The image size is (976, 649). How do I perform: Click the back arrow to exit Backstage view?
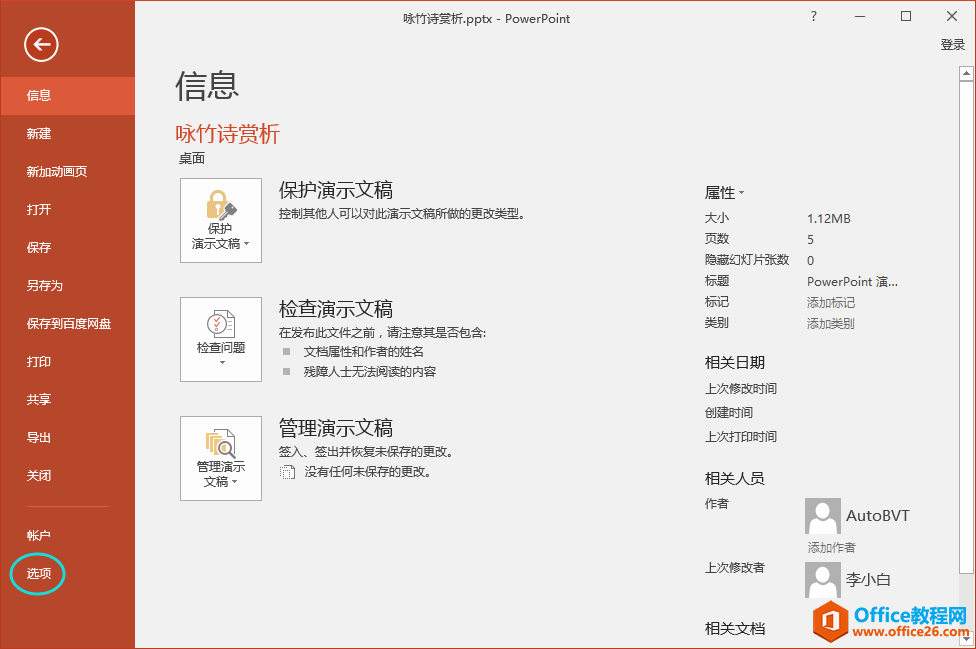click(x=40, y=44)
